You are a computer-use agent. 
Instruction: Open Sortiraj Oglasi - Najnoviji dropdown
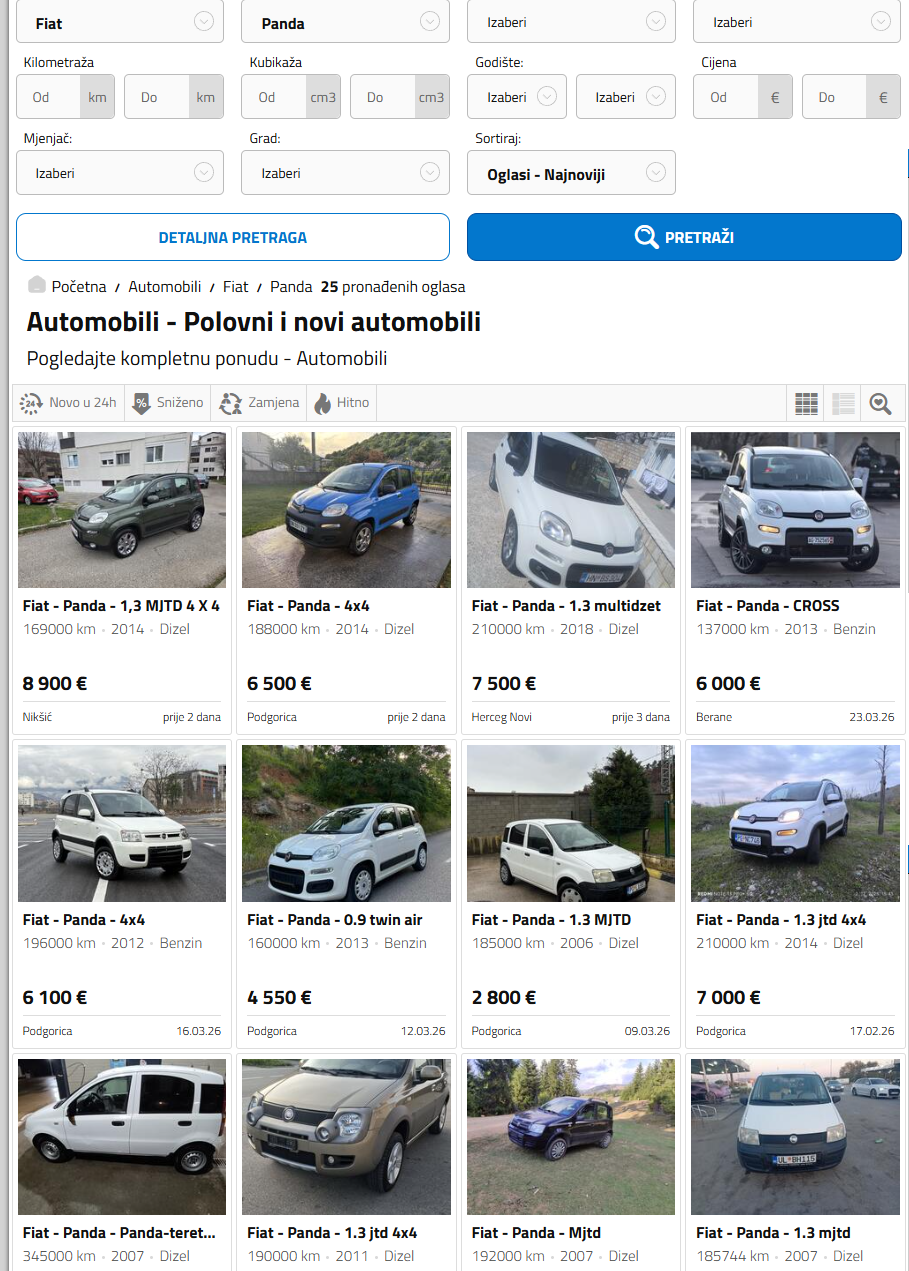coord(571,173)
